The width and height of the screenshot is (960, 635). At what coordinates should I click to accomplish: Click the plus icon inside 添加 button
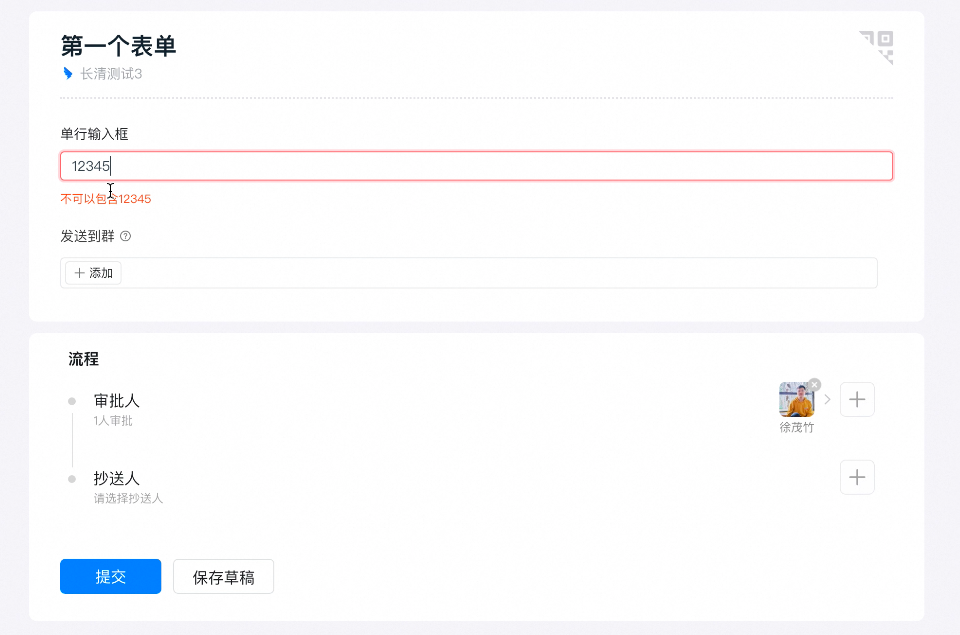(80, 273)
